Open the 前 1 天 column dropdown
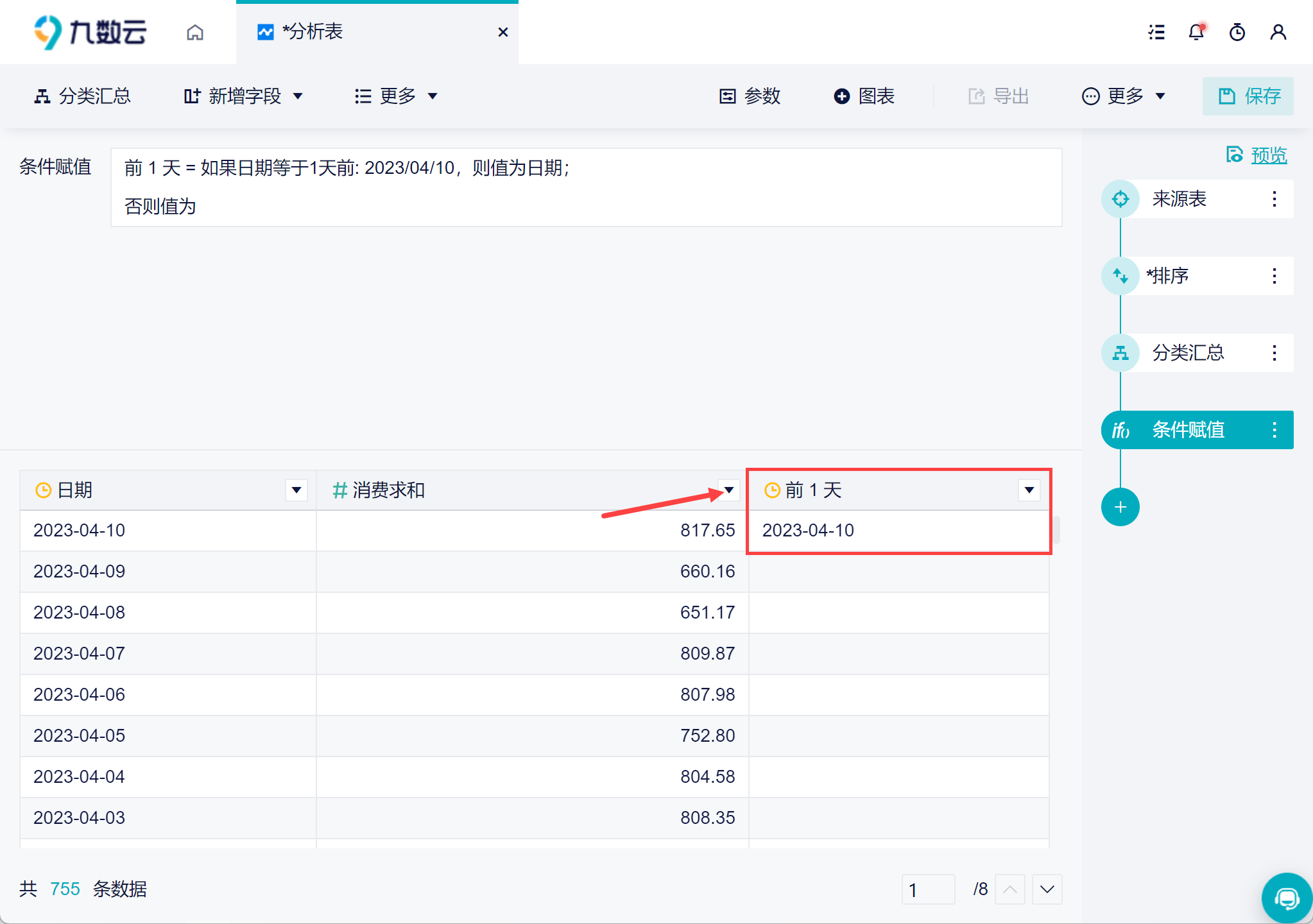The height and width of the screenshot is (924, 1313). 1029,490
